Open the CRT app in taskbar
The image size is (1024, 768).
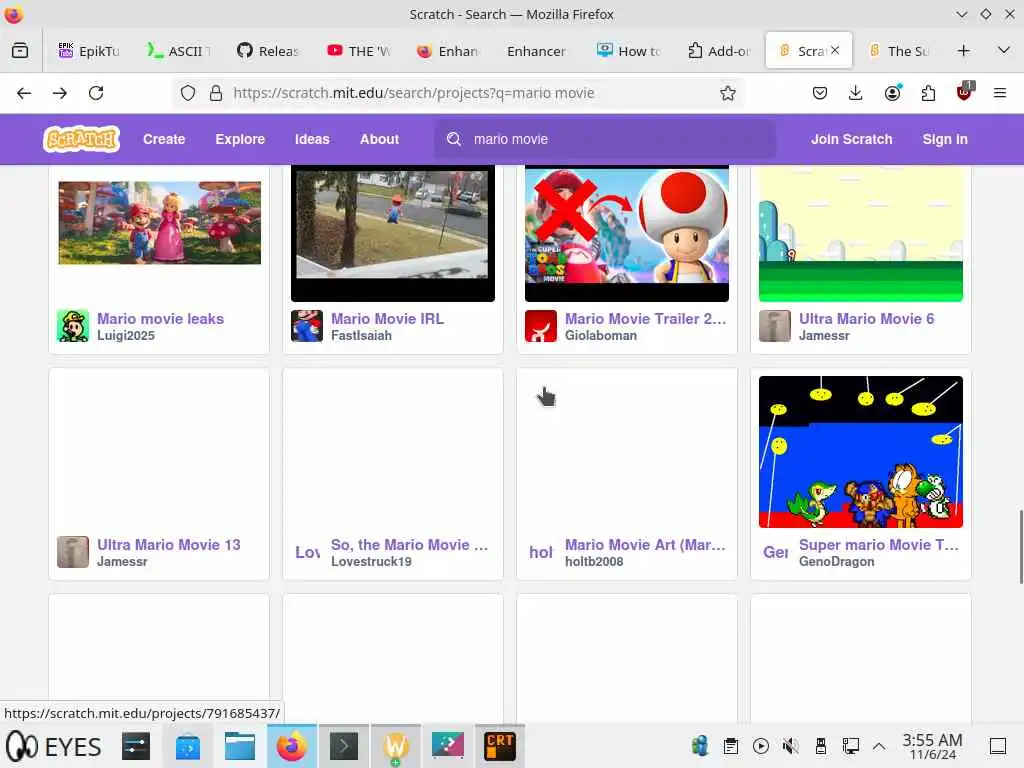[500, 746]
